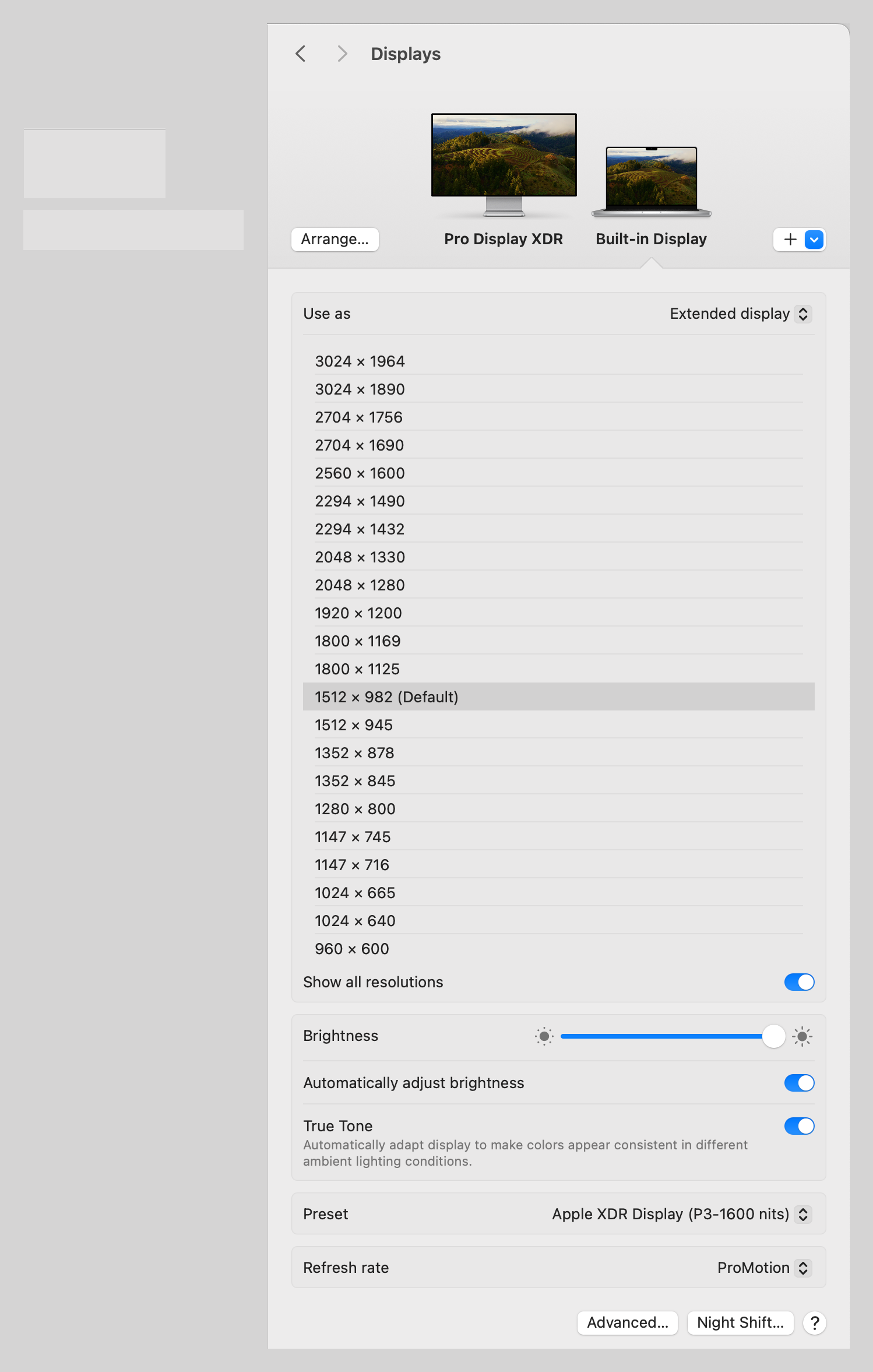Click the forward navigation chevron
This screenshot has width=873, height=1372.
342,54
